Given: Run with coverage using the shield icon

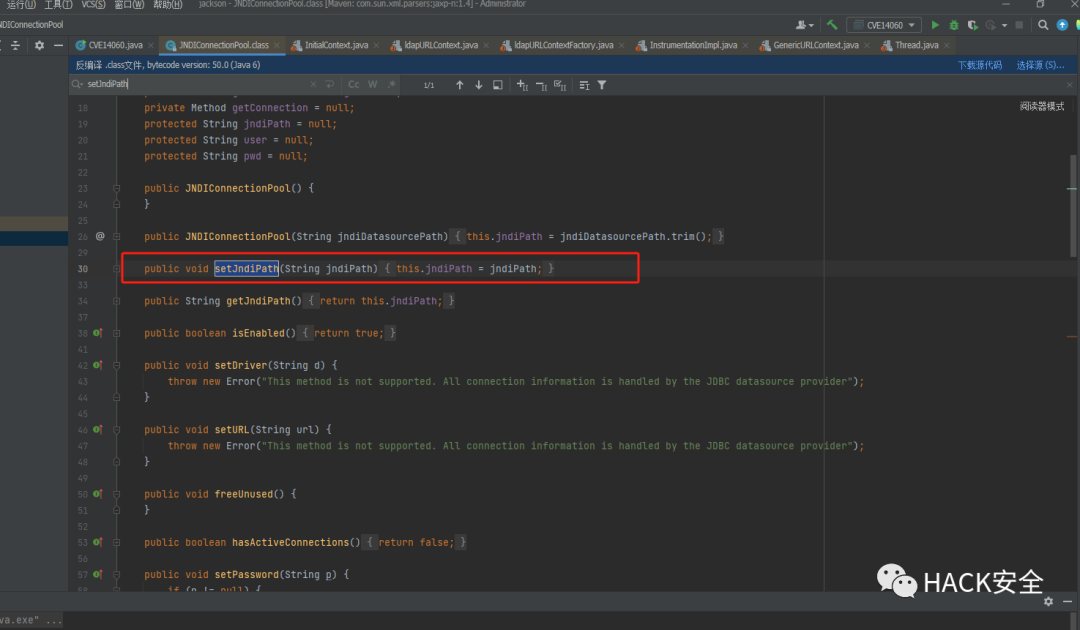Looking at the screenshot, I should pos(973,25).
